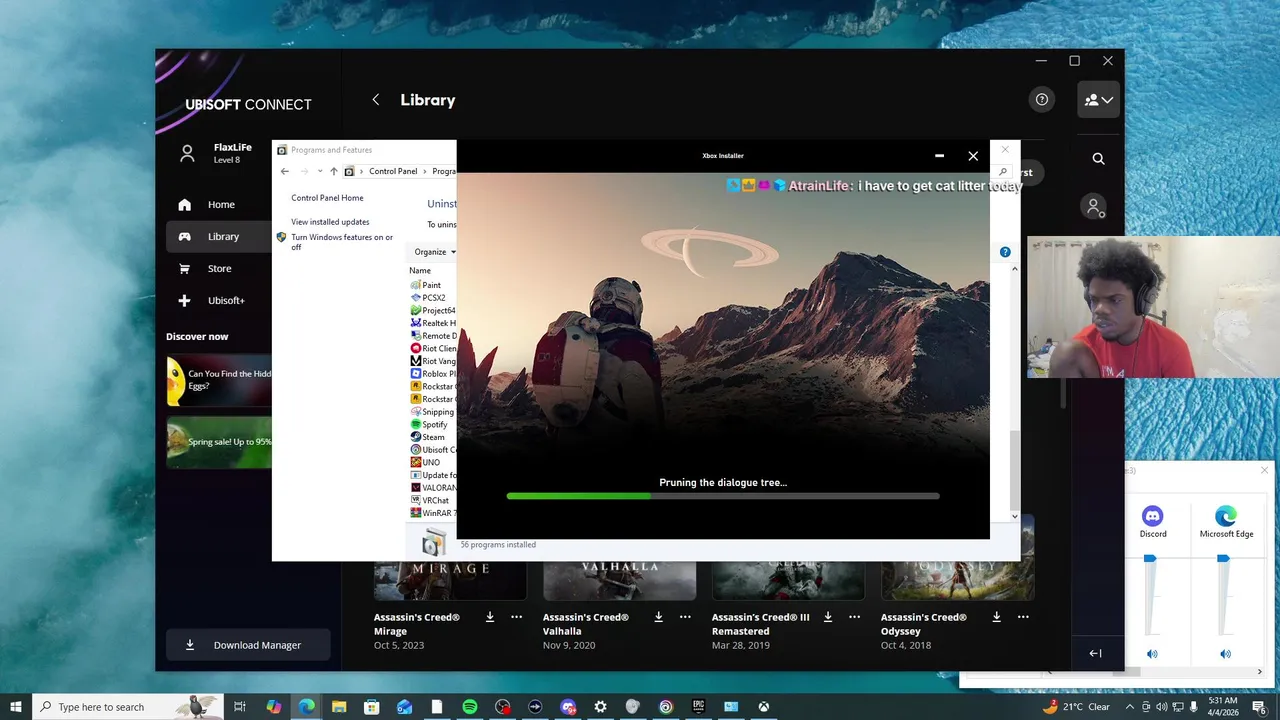Screen dimensions: 1280x720
Task: Adjust the Discord volume slider
Action: pos(1150,558)
